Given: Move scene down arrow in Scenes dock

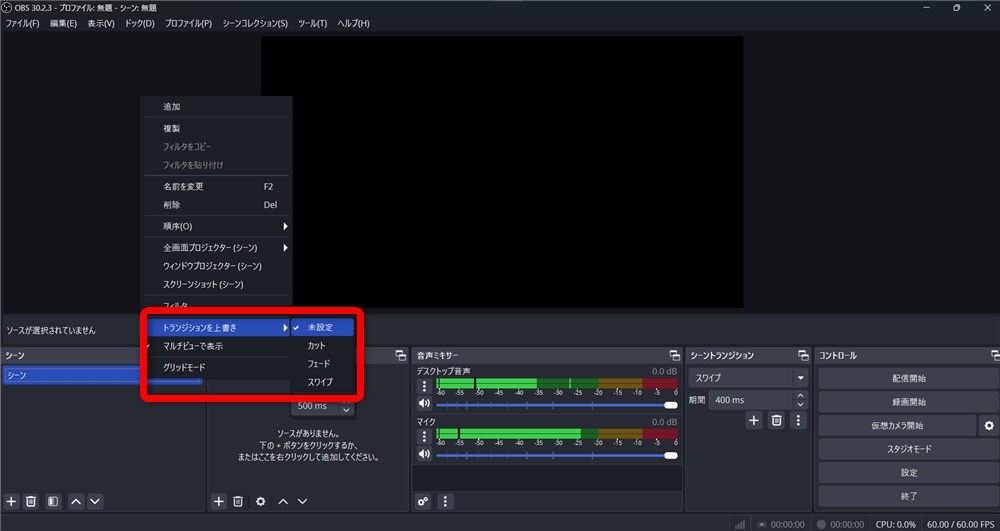Looking at the screenshot, I should pos(95,502).
